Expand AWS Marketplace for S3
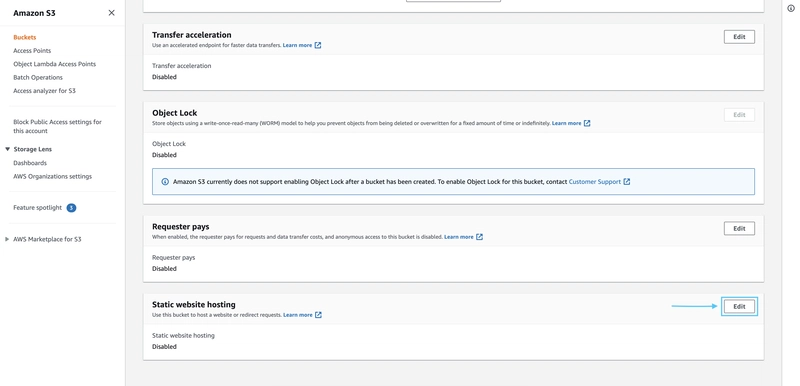The width and height of the screenshot is (800, 386). [x=7, y=239]
